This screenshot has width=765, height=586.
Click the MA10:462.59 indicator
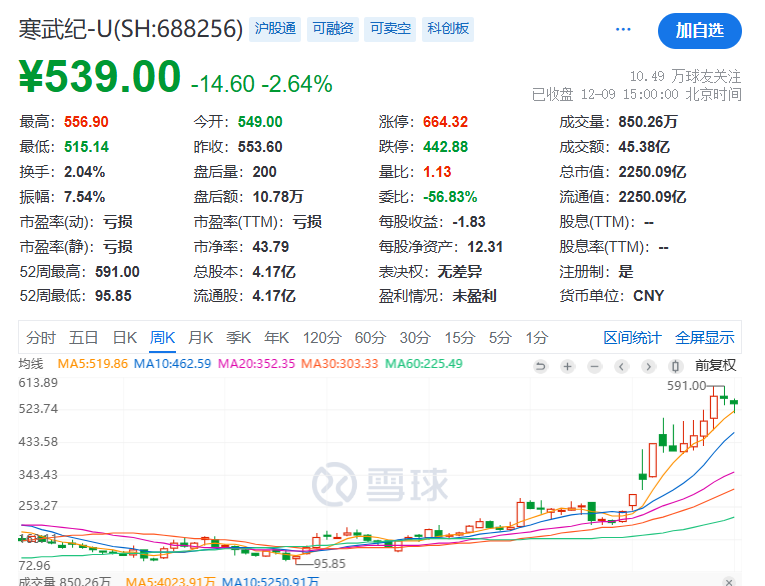[172, 364]
